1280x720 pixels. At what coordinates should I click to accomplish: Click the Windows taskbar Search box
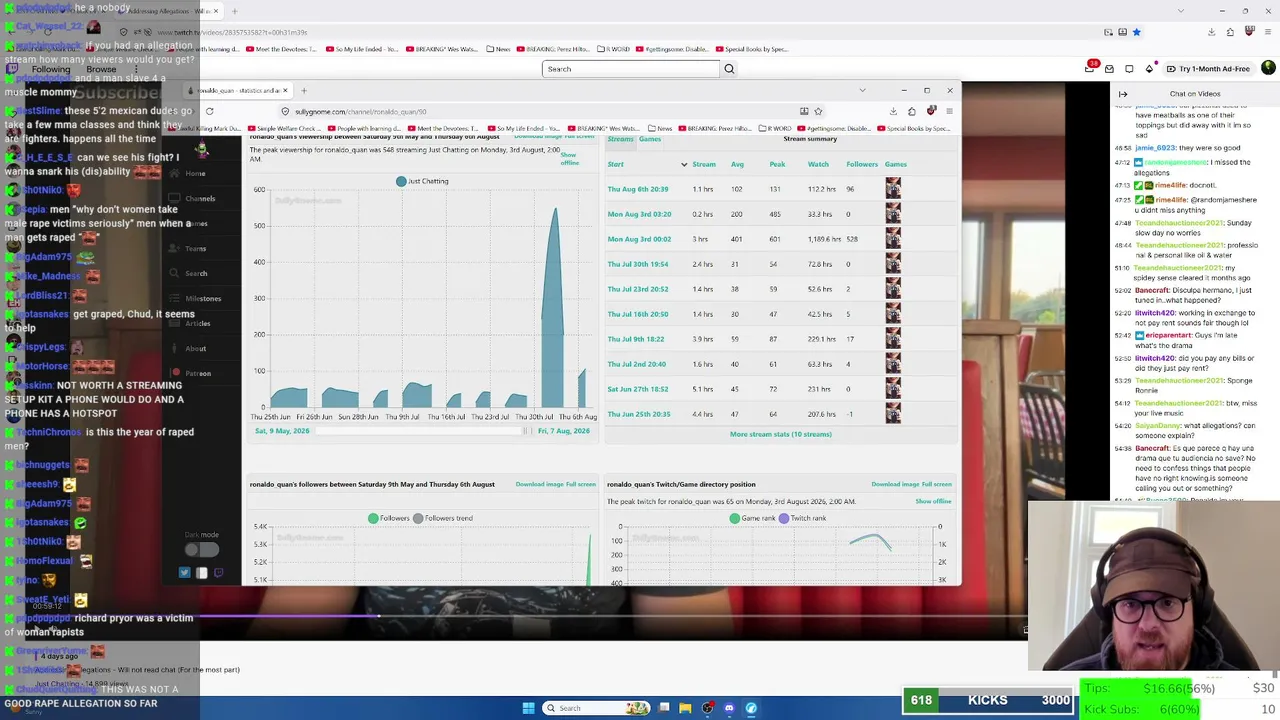point(596,708)
